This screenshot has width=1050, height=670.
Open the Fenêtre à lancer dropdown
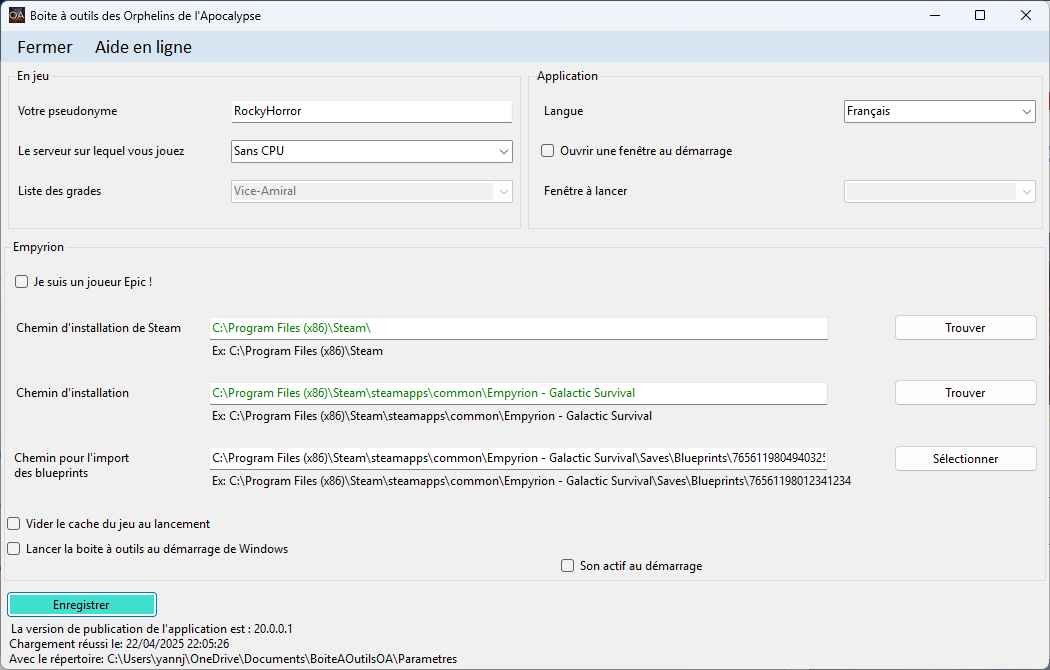point(939,191)
